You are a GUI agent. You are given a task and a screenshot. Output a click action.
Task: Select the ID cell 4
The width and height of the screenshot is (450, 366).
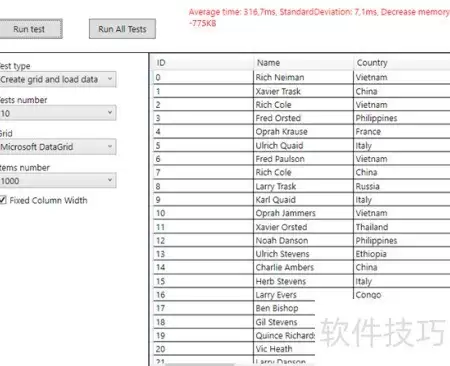(203, 132)
